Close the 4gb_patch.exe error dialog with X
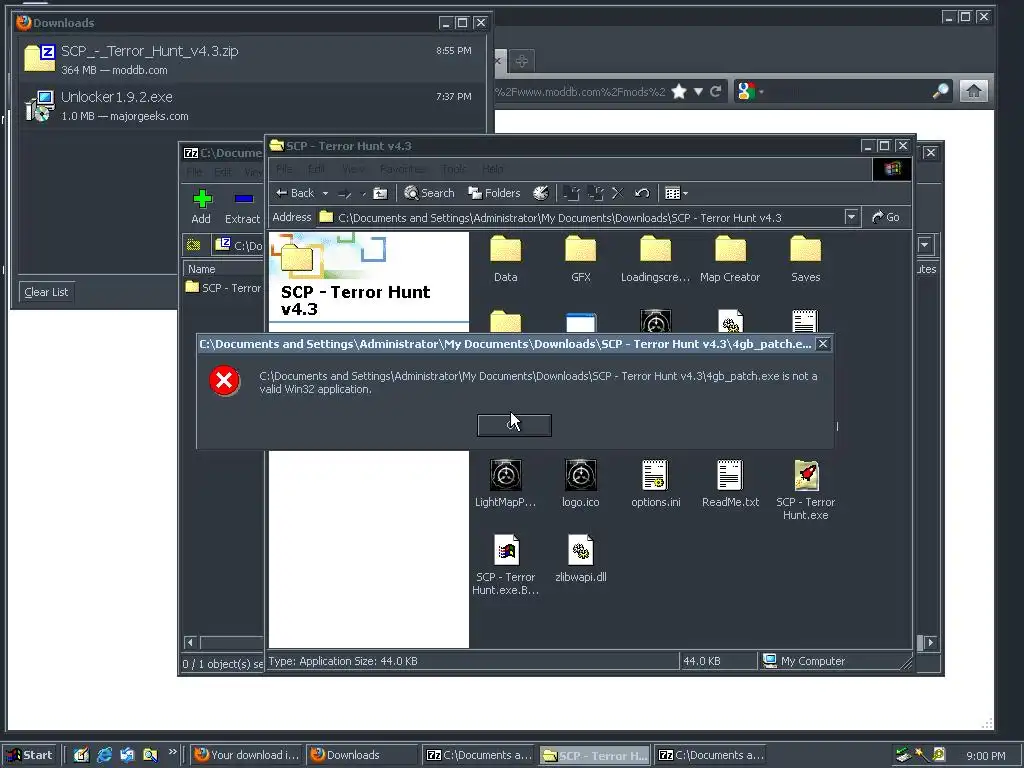Viewport: 1024px width, 768px height. (x=823, y=344)
